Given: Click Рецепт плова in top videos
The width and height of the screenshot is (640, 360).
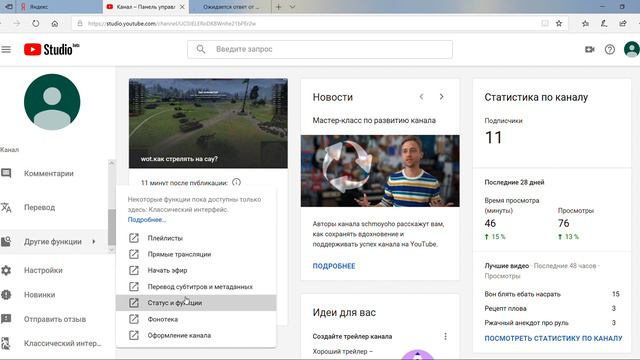Looking at the screenshot, I should [x=505, y=308].
